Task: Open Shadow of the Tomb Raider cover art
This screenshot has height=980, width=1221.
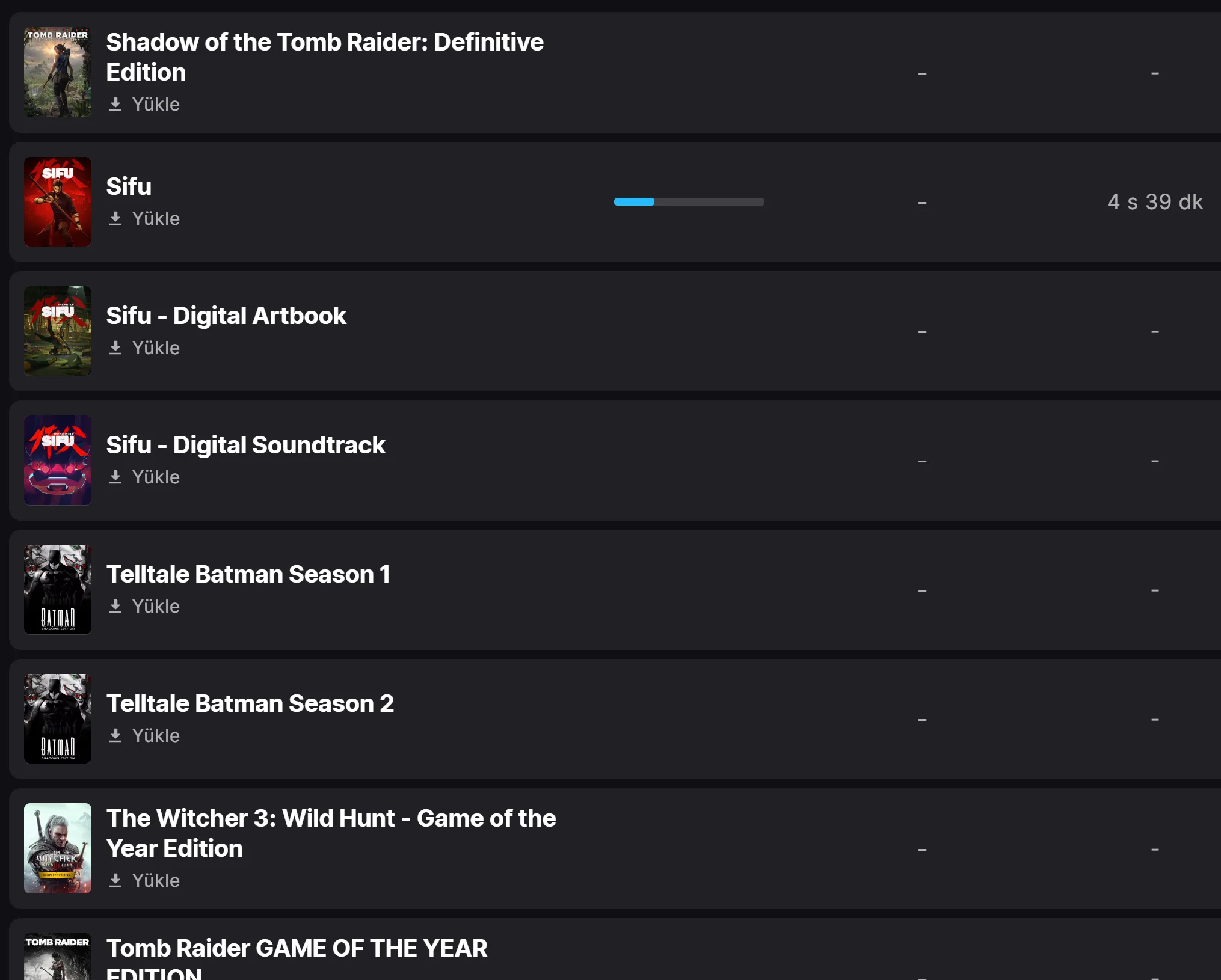Action: [x=58, y=72]
